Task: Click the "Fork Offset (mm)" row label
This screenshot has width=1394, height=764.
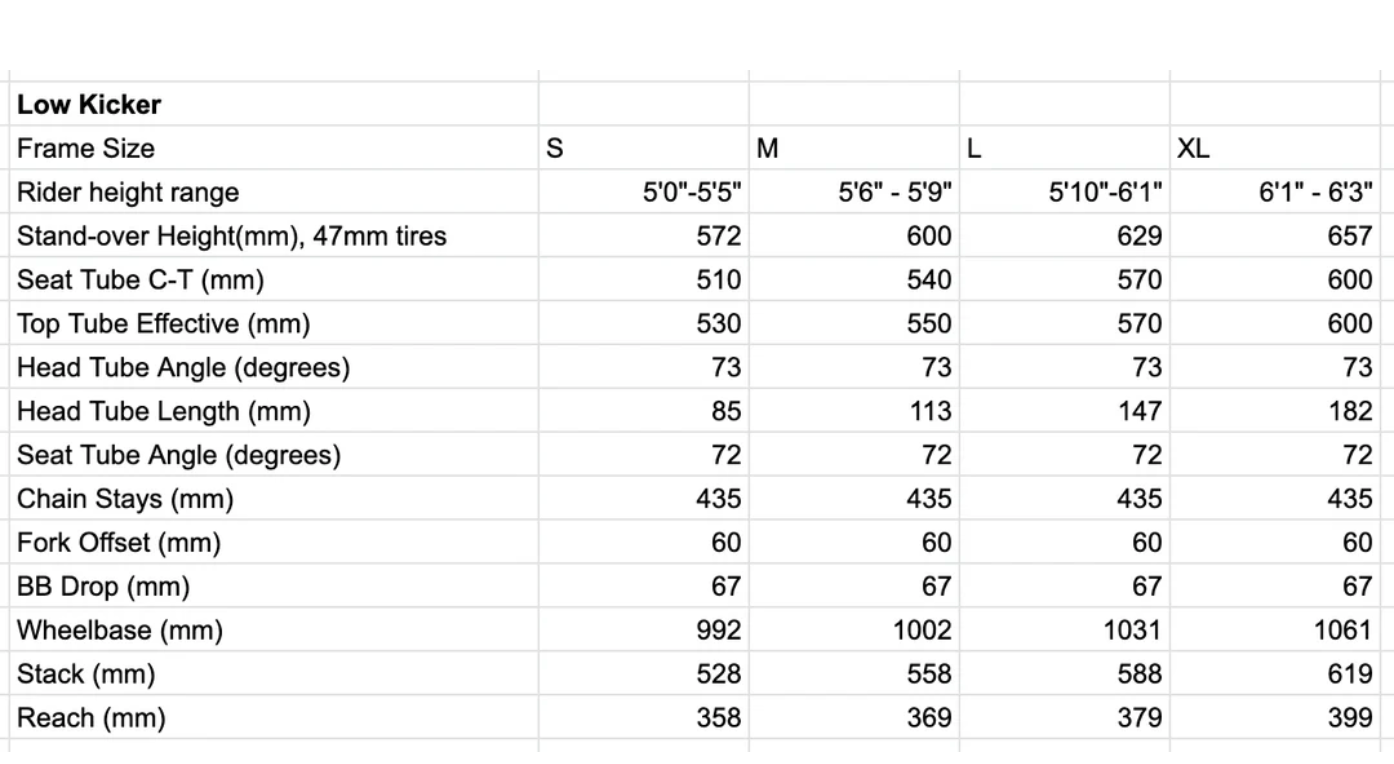Action: [x=119, y=543]
